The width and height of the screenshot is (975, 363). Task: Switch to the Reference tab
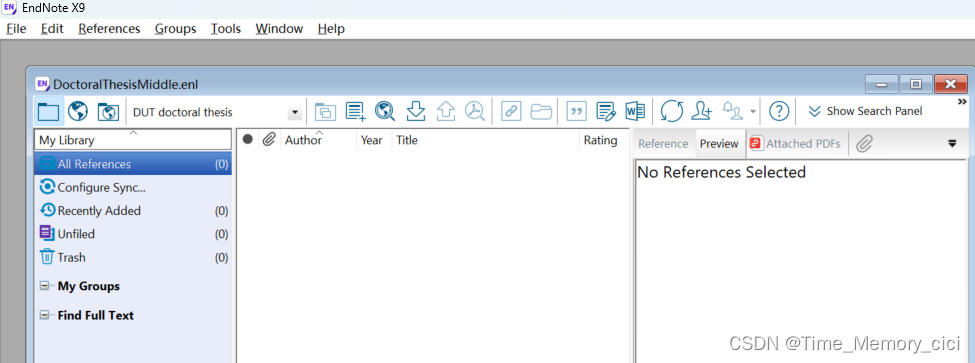pos(663,144)
